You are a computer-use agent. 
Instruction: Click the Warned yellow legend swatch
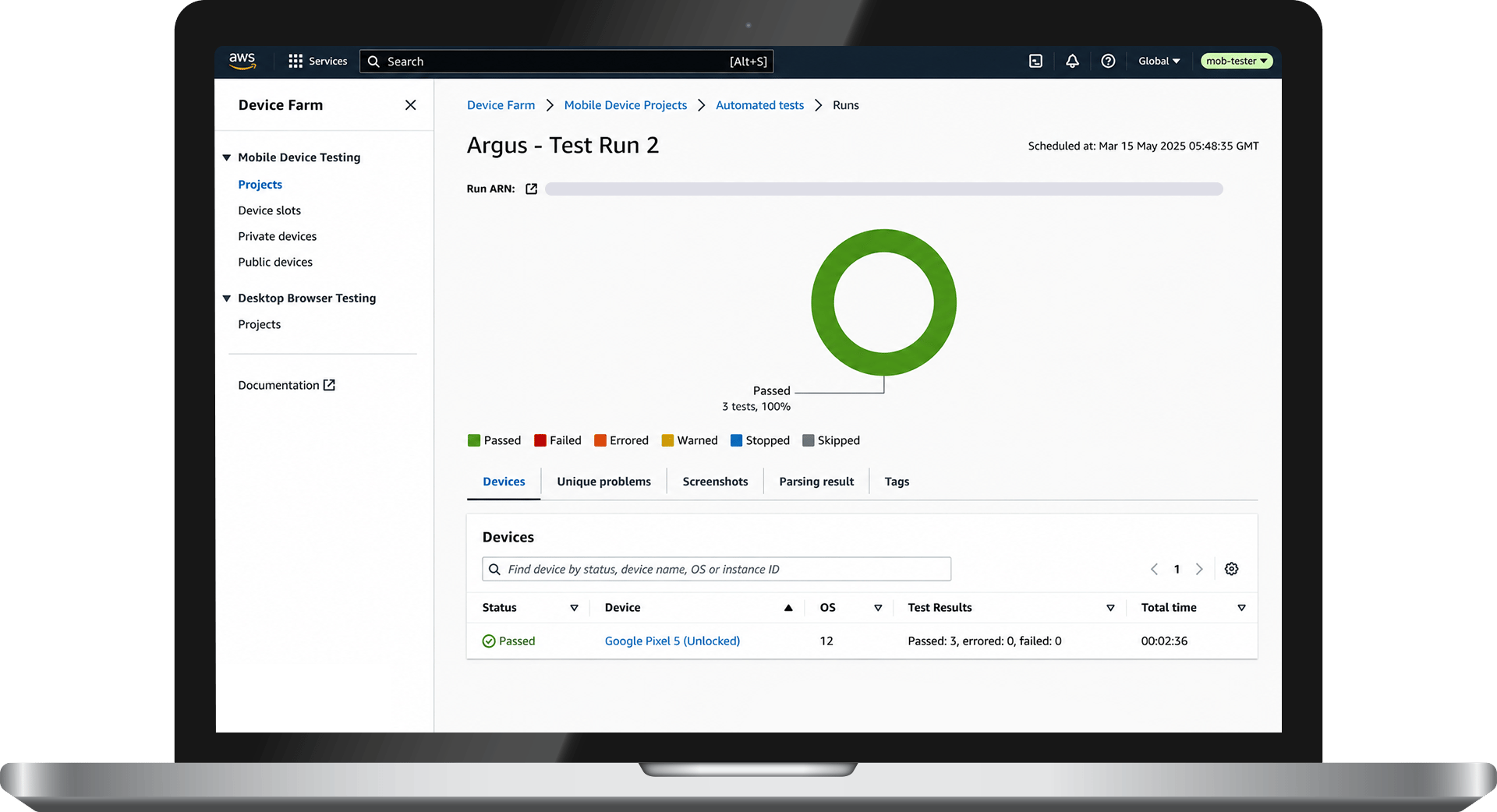coord(667,440)
